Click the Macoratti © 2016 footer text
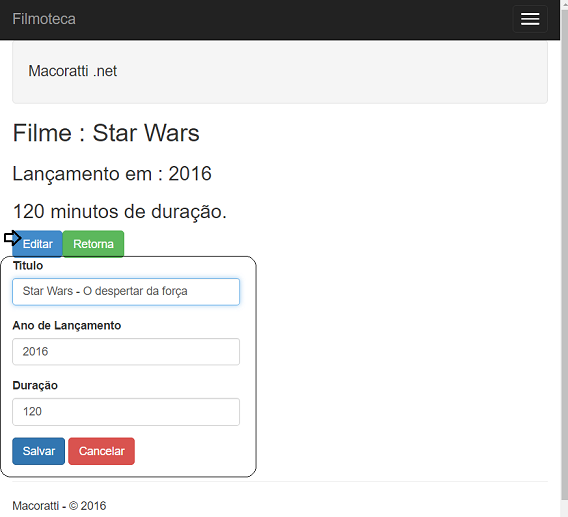The image size is (568, 517). point(59,505)
